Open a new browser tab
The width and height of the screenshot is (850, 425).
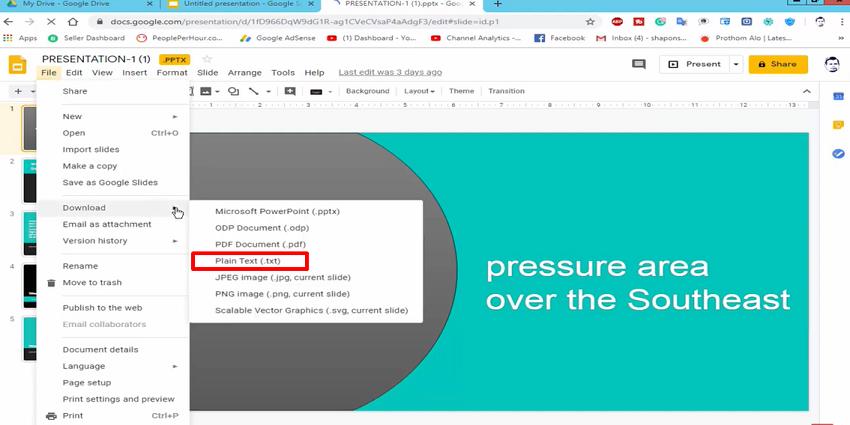[x=498, y=4]
